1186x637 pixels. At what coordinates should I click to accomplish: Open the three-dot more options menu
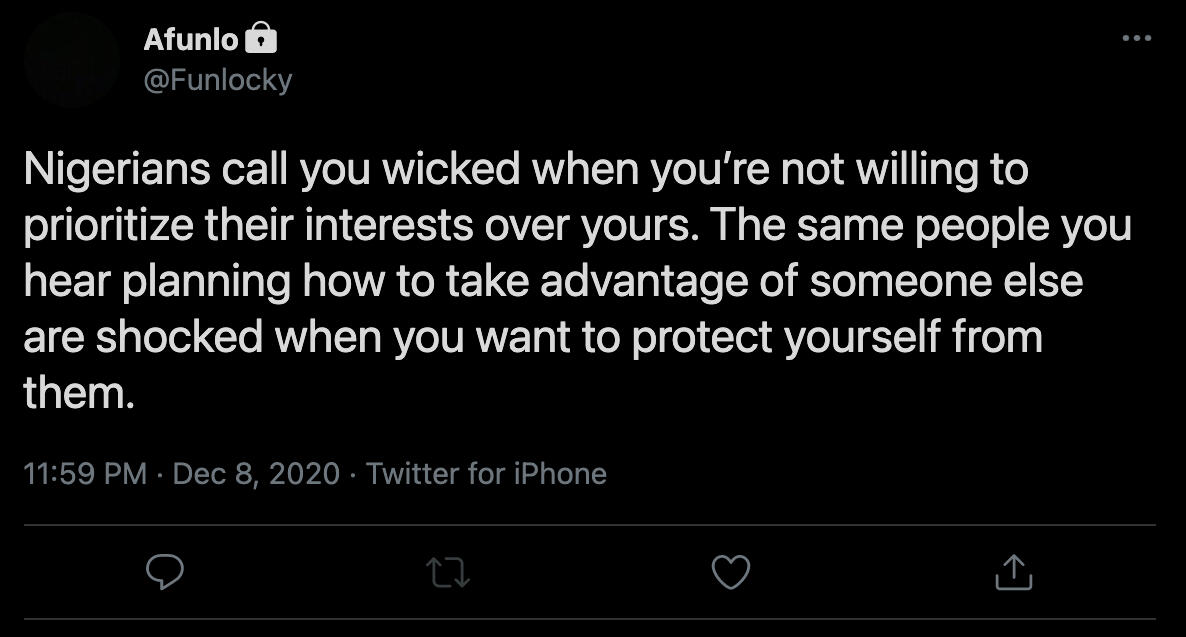(1137, 39)
